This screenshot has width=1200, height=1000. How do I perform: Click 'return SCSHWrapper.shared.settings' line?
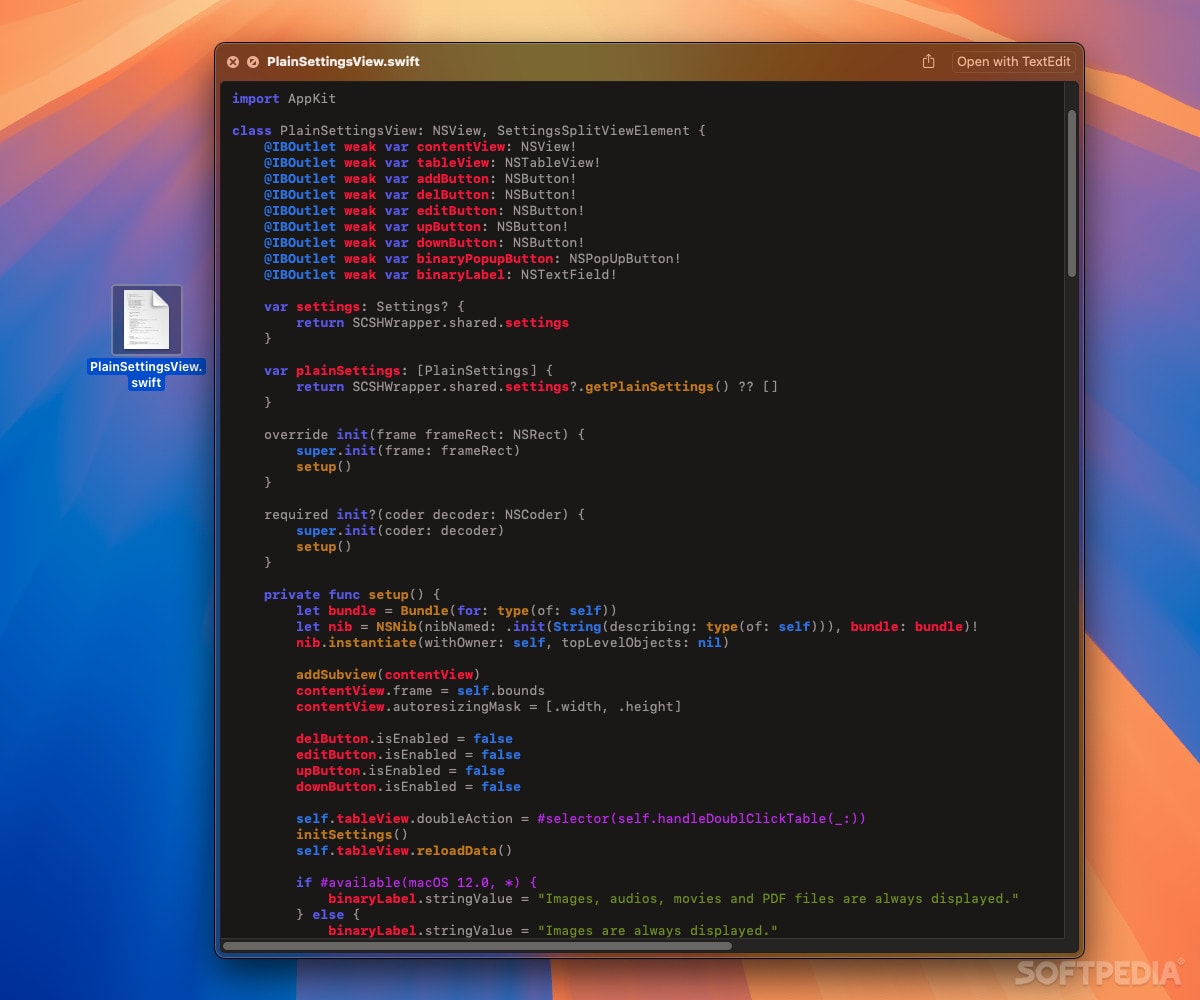pos(432,323)
